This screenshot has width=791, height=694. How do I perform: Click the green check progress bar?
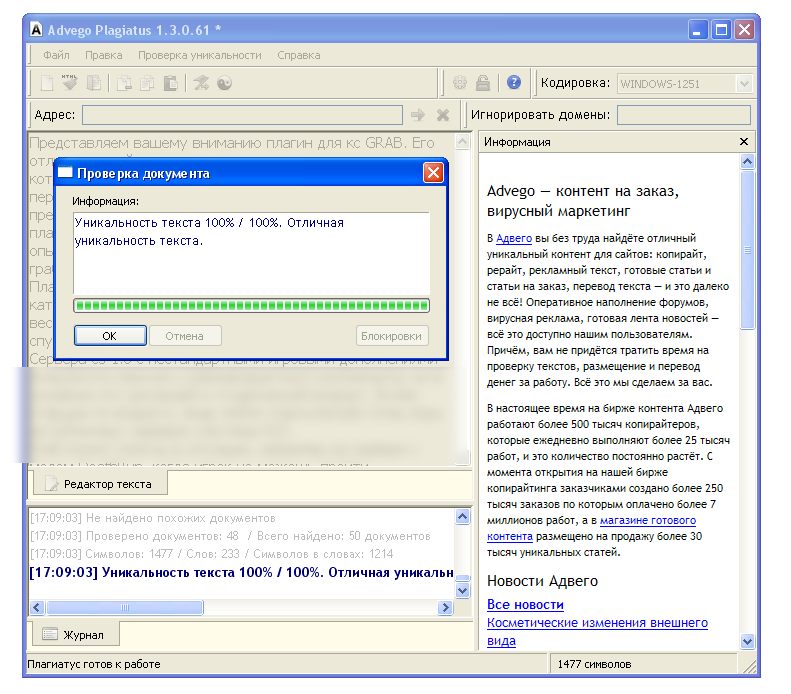click(x=251, y=306)
